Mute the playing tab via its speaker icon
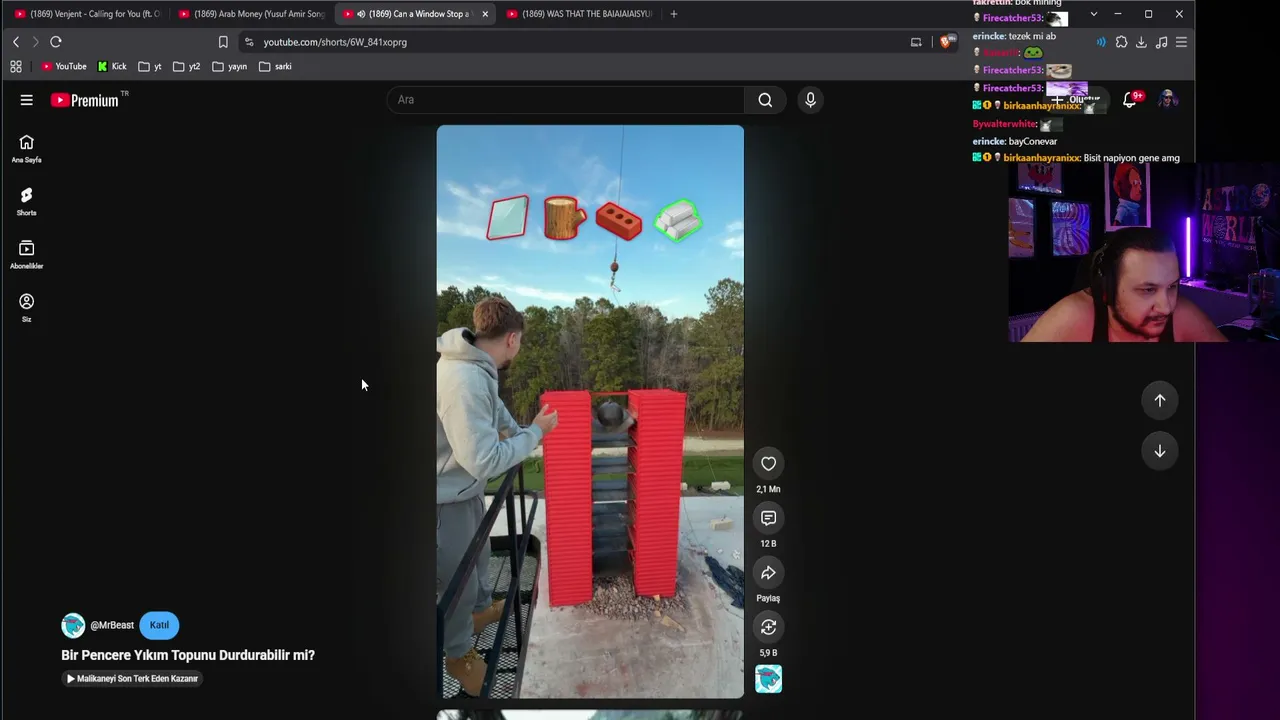The height and width of the screenshot is (720, 1280). point(361,14)
